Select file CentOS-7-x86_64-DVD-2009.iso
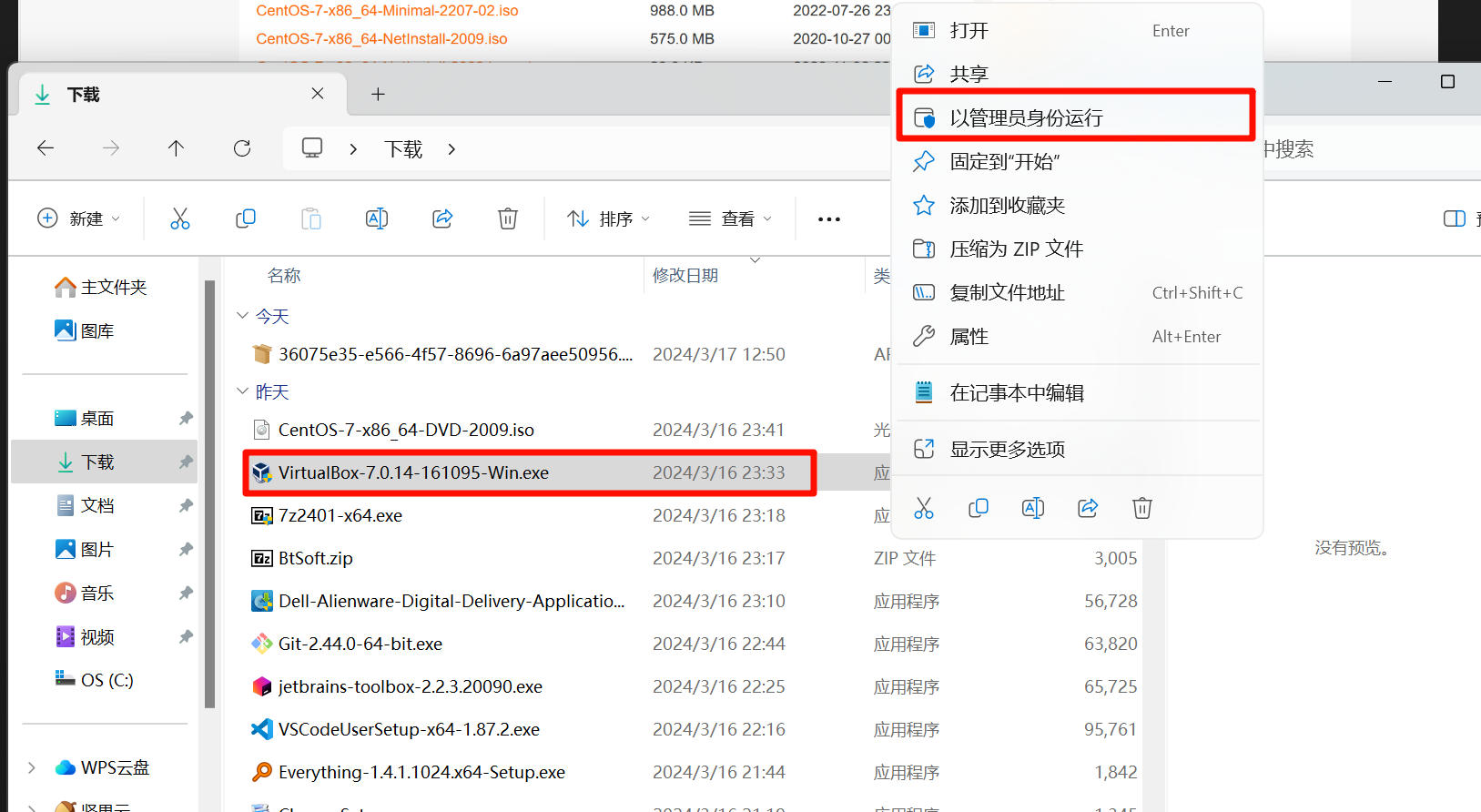 [406, 430]
